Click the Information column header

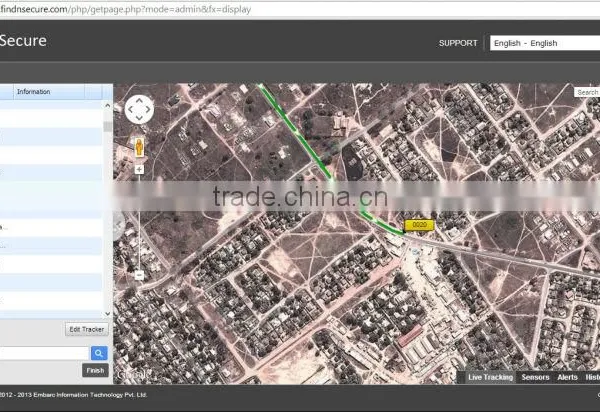(x=49, y=92)
